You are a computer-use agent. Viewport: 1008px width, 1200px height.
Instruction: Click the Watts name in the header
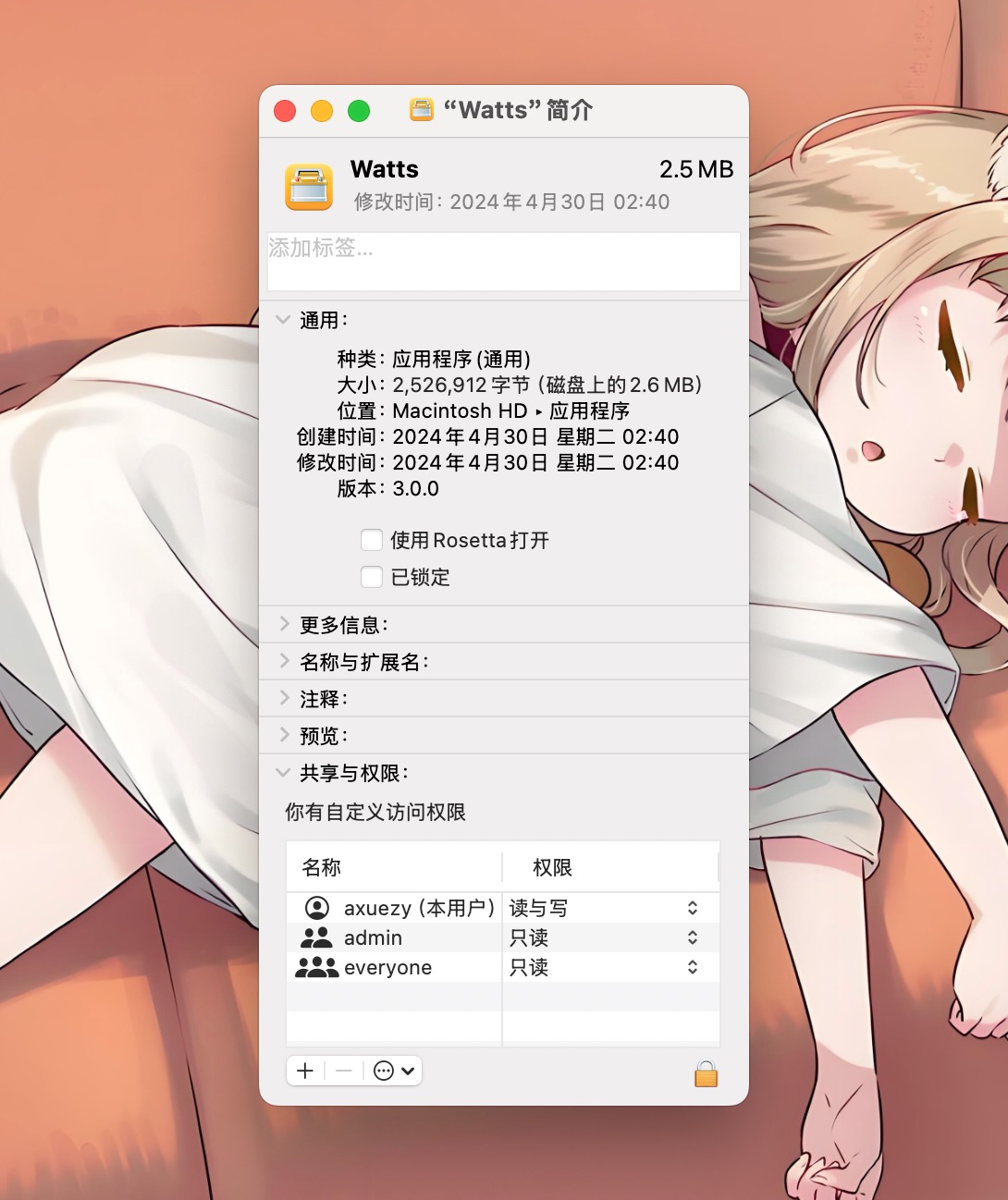(x=385, y=169)
